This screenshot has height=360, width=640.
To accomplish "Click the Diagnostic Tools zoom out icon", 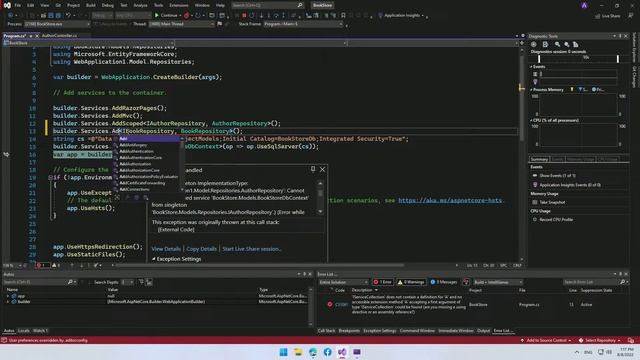I will [x=567, y=44].
